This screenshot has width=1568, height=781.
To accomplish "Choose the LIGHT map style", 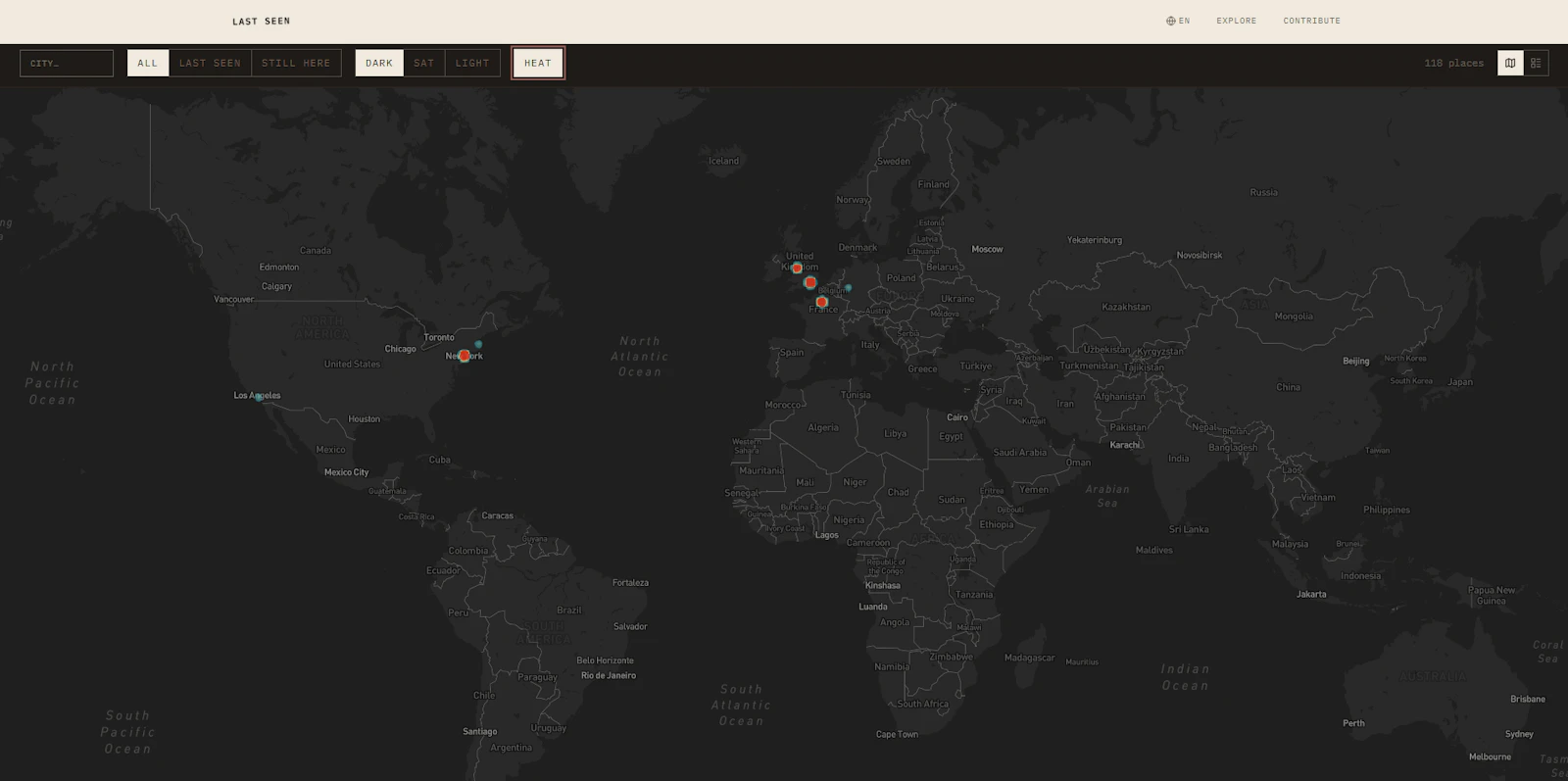I will 472,63.
